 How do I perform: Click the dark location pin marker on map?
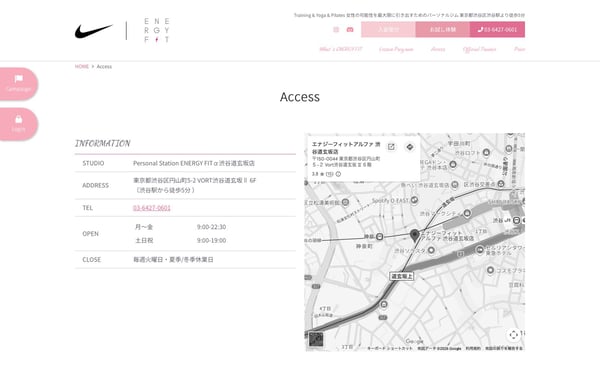point(414,235)
